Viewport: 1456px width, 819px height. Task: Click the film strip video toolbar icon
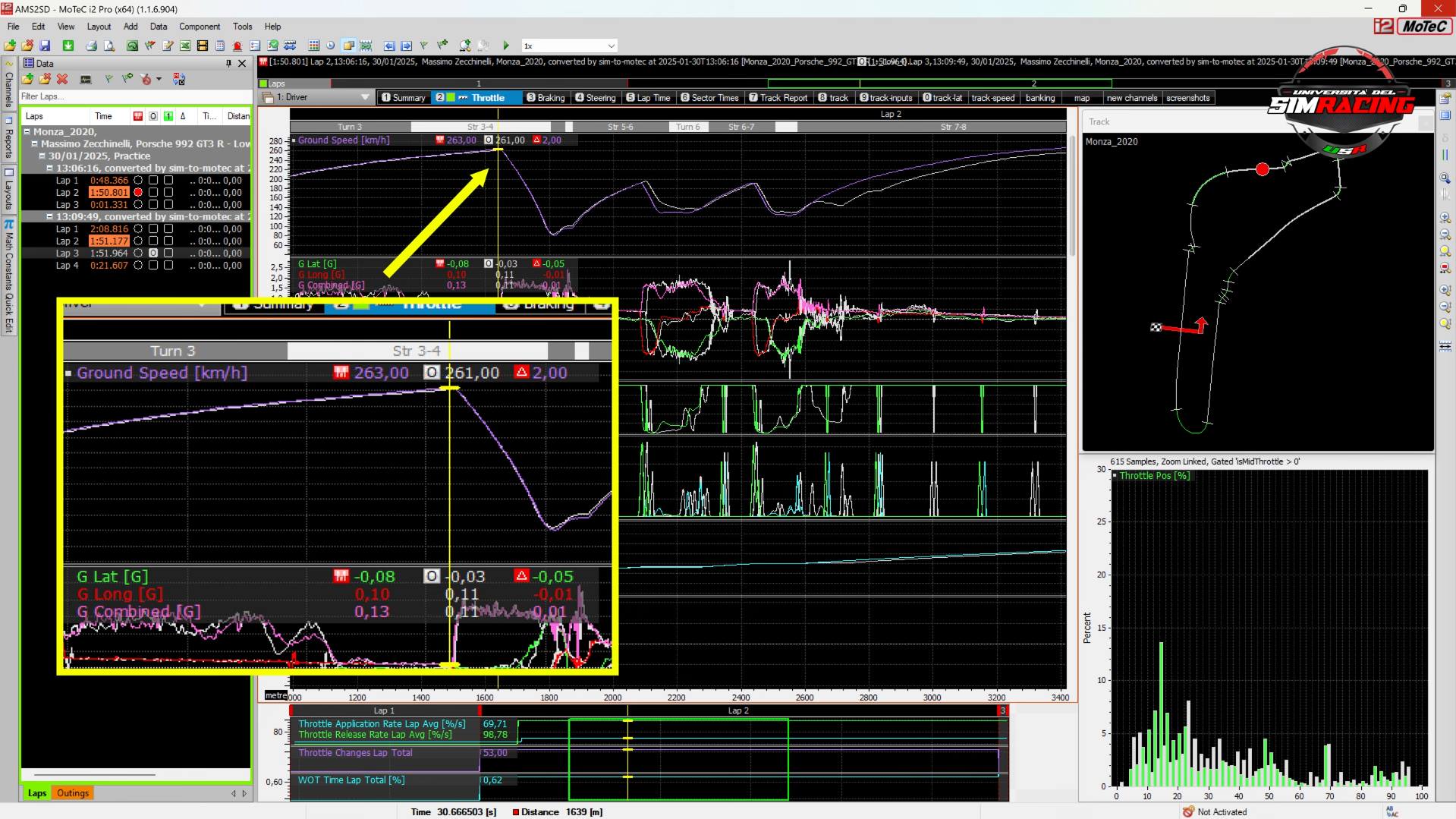click(x=203, y=46)
